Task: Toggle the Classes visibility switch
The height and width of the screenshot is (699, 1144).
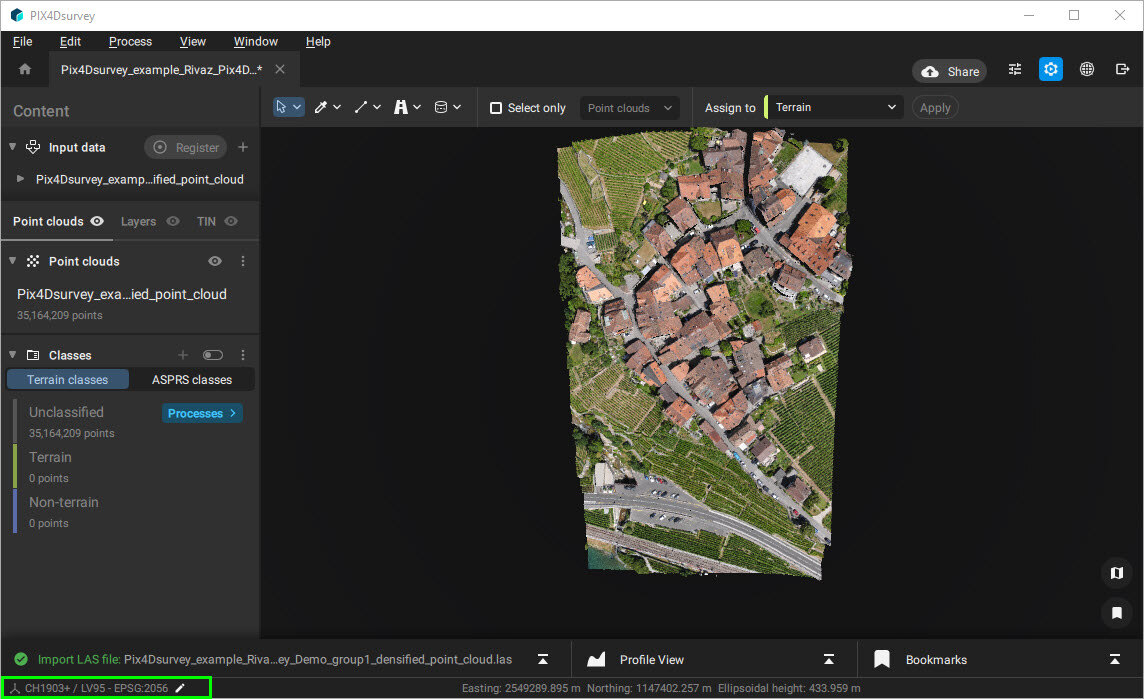Action: (x=213, y=354)
